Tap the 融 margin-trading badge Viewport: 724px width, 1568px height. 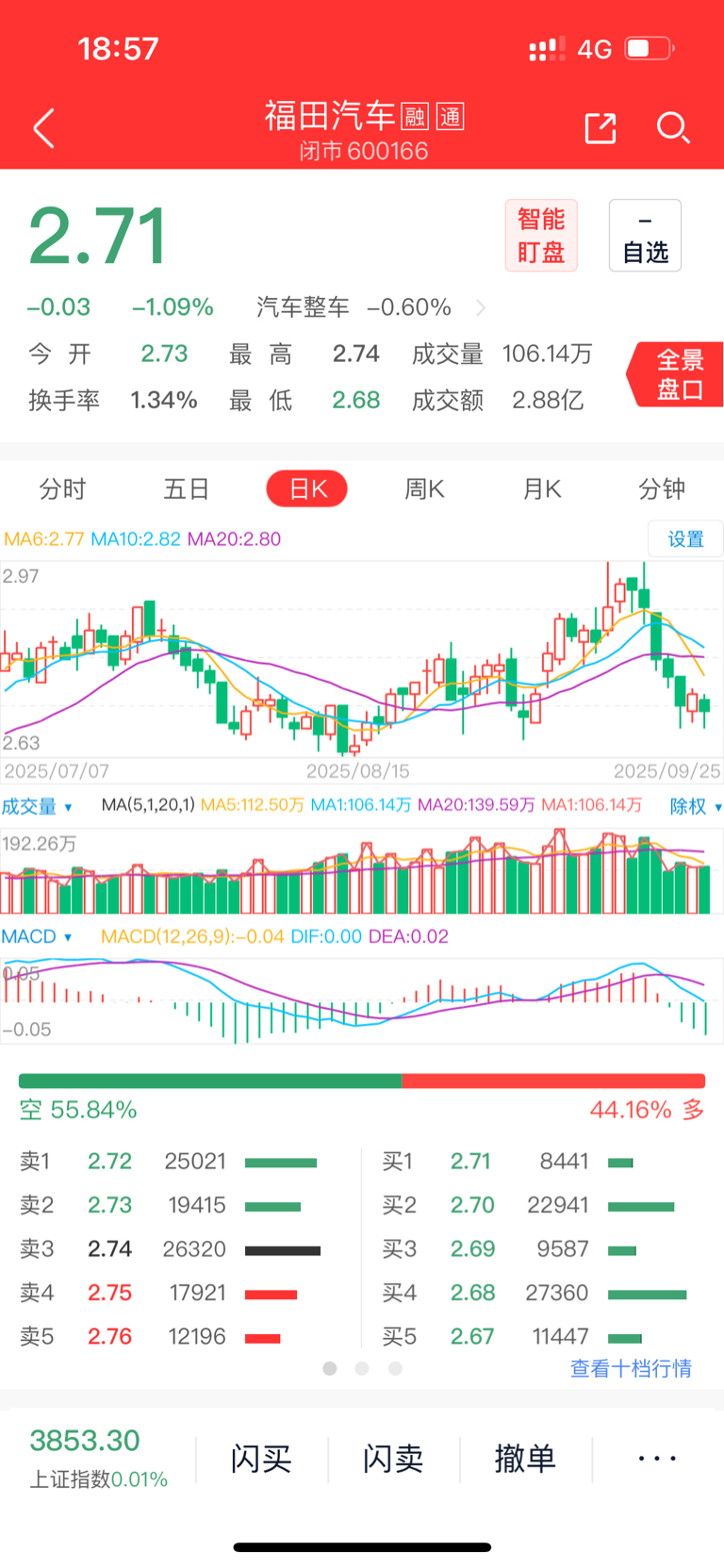pos(415,117)
